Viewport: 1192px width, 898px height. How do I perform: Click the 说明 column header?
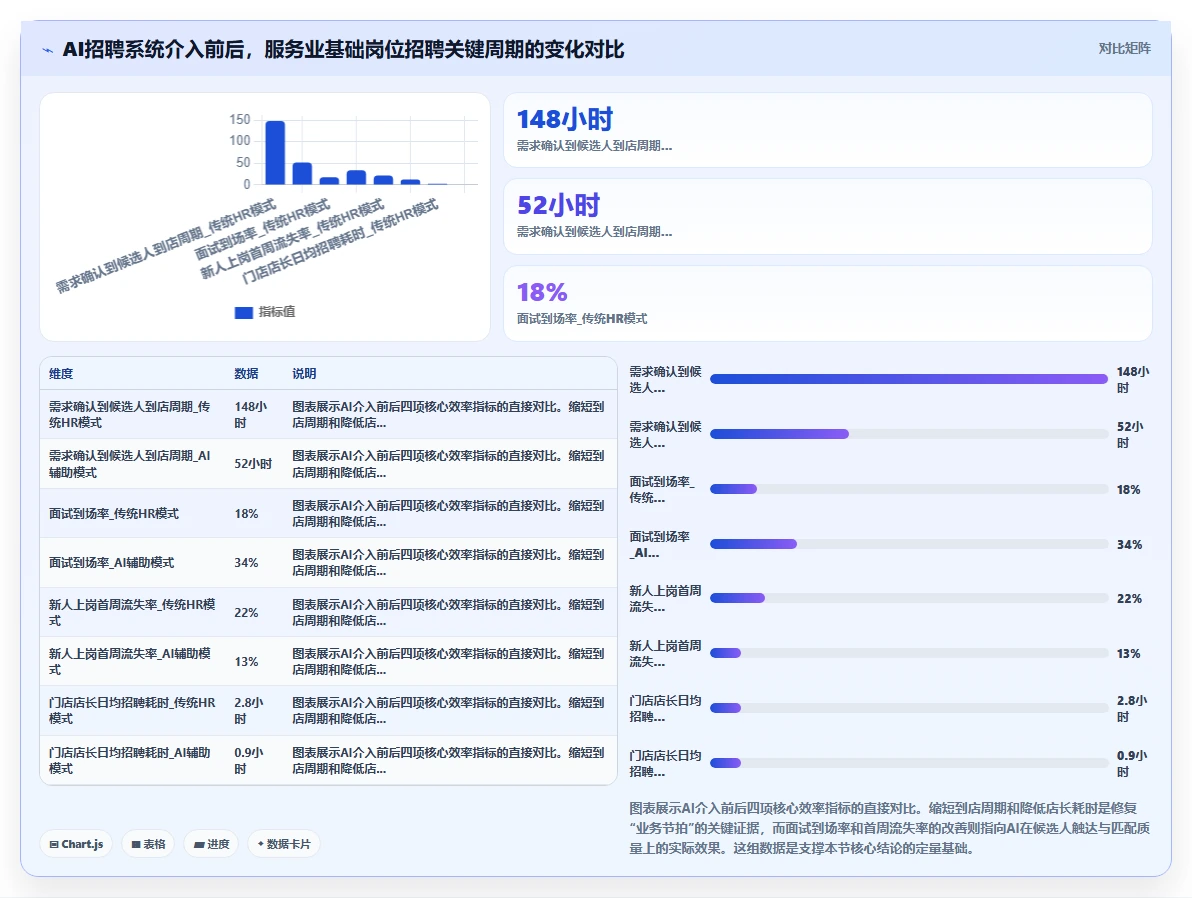coord(304,373)
